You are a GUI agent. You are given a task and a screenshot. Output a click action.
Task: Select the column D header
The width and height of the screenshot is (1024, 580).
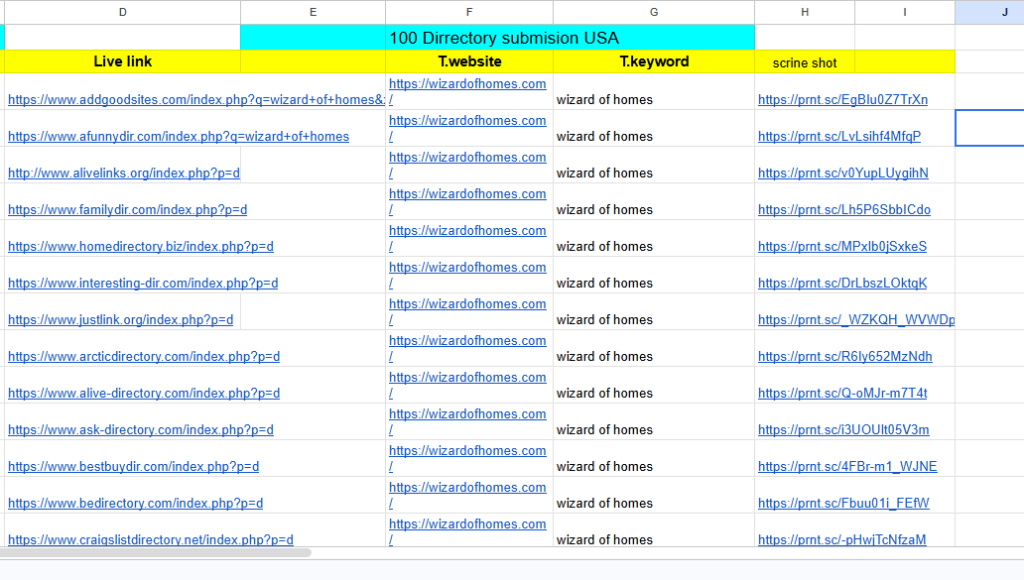coord(122,12)
